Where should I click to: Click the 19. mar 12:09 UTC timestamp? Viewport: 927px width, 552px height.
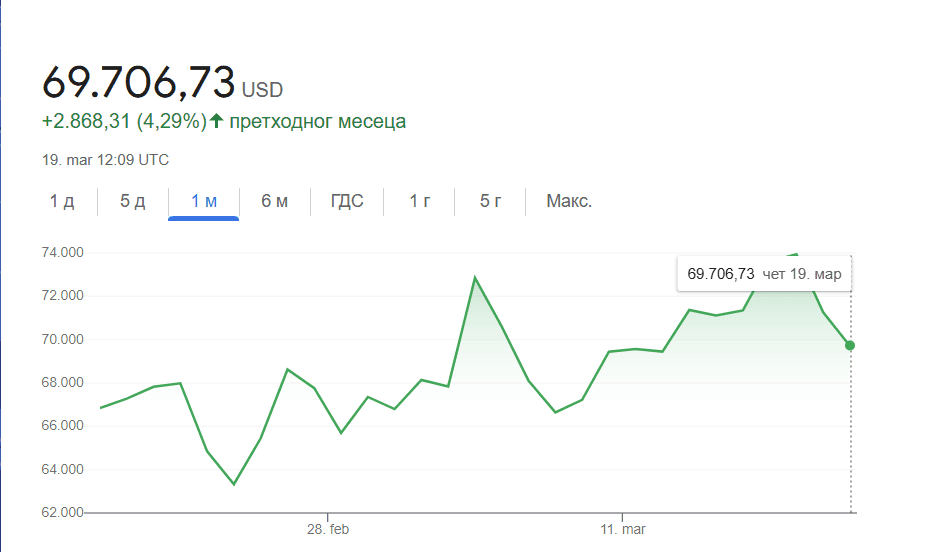(x=105, y=159)
